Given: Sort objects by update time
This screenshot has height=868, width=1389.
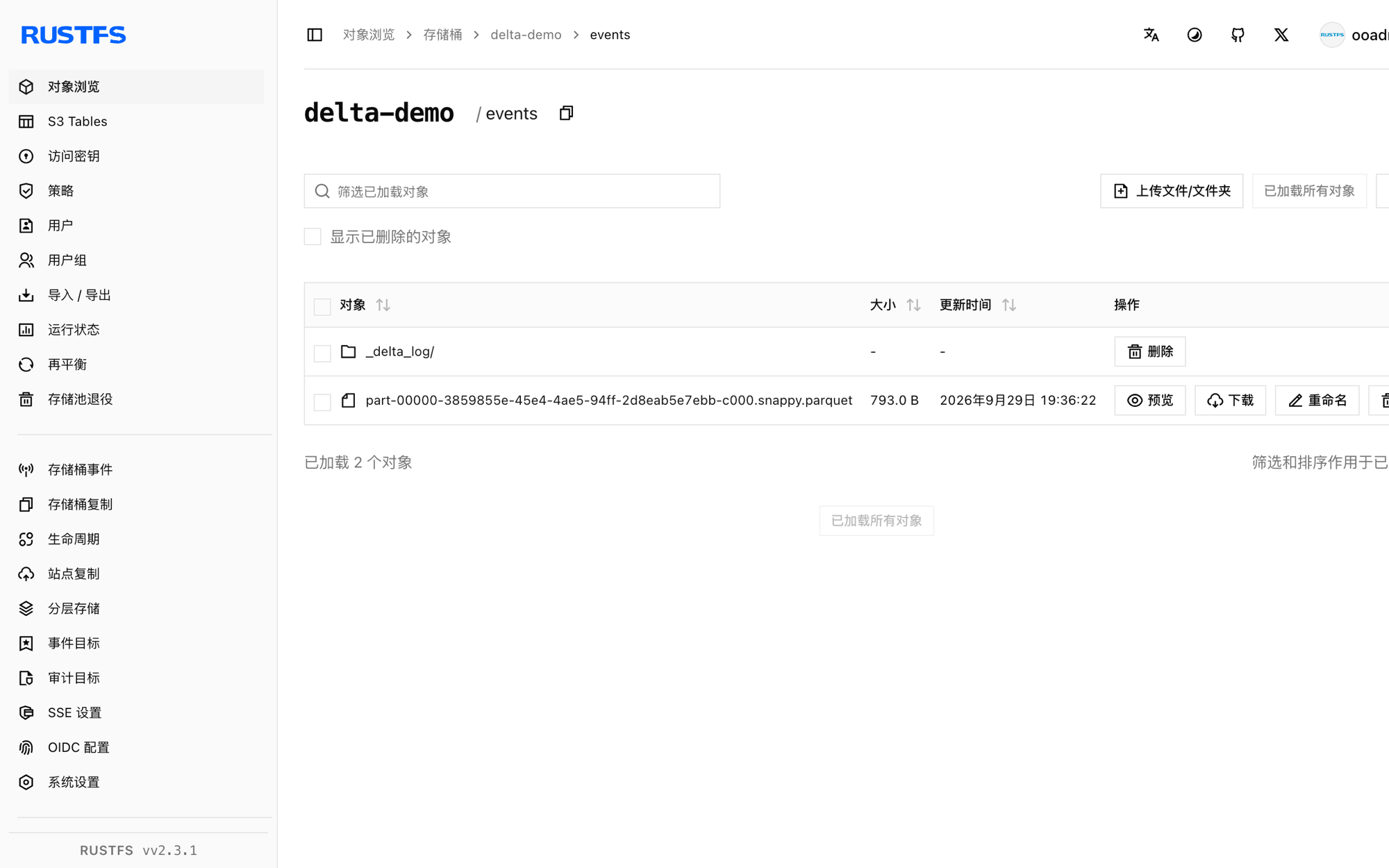Looking at the screenshot, I should 1009,305.
